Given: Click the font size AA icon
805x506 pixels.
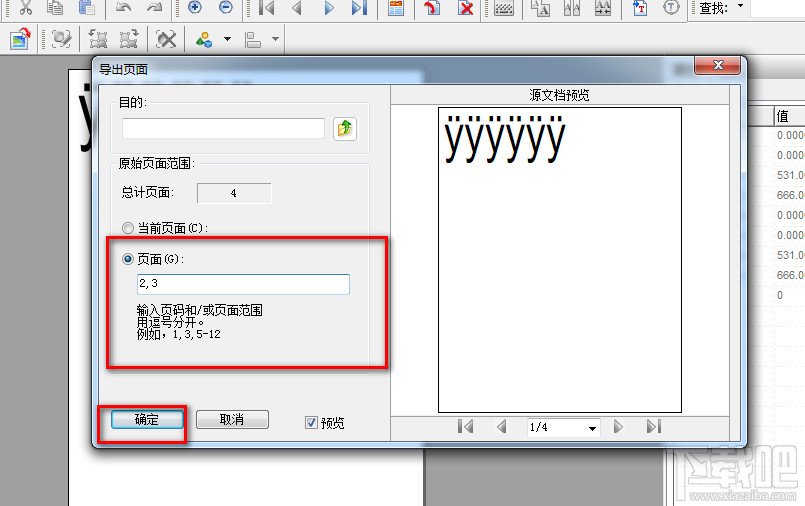Looking at the screenshot, I should click(540, 8).
